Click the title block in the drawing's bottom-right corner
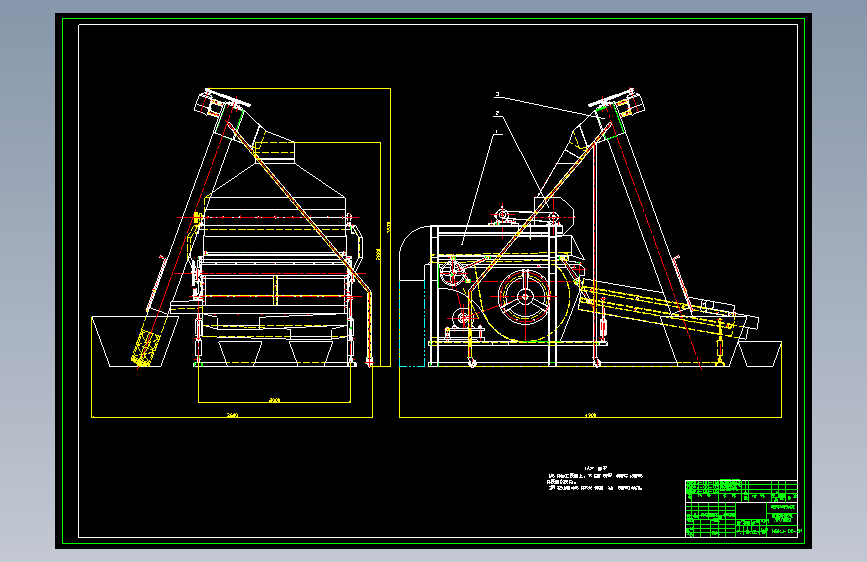This screenshot has width=867, height=562. pos(741,508)
